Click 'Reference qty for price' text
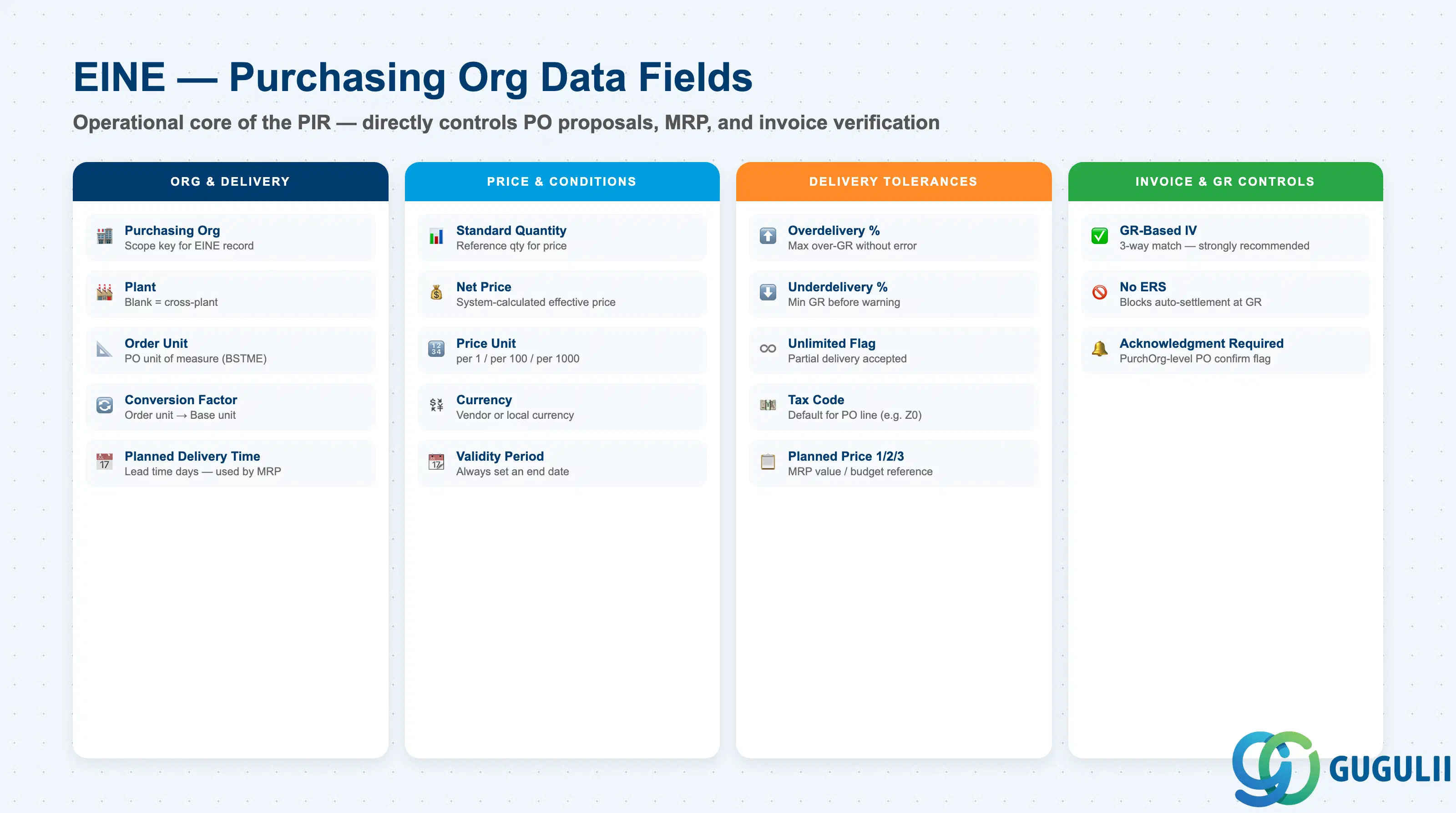 coord(511,246)
